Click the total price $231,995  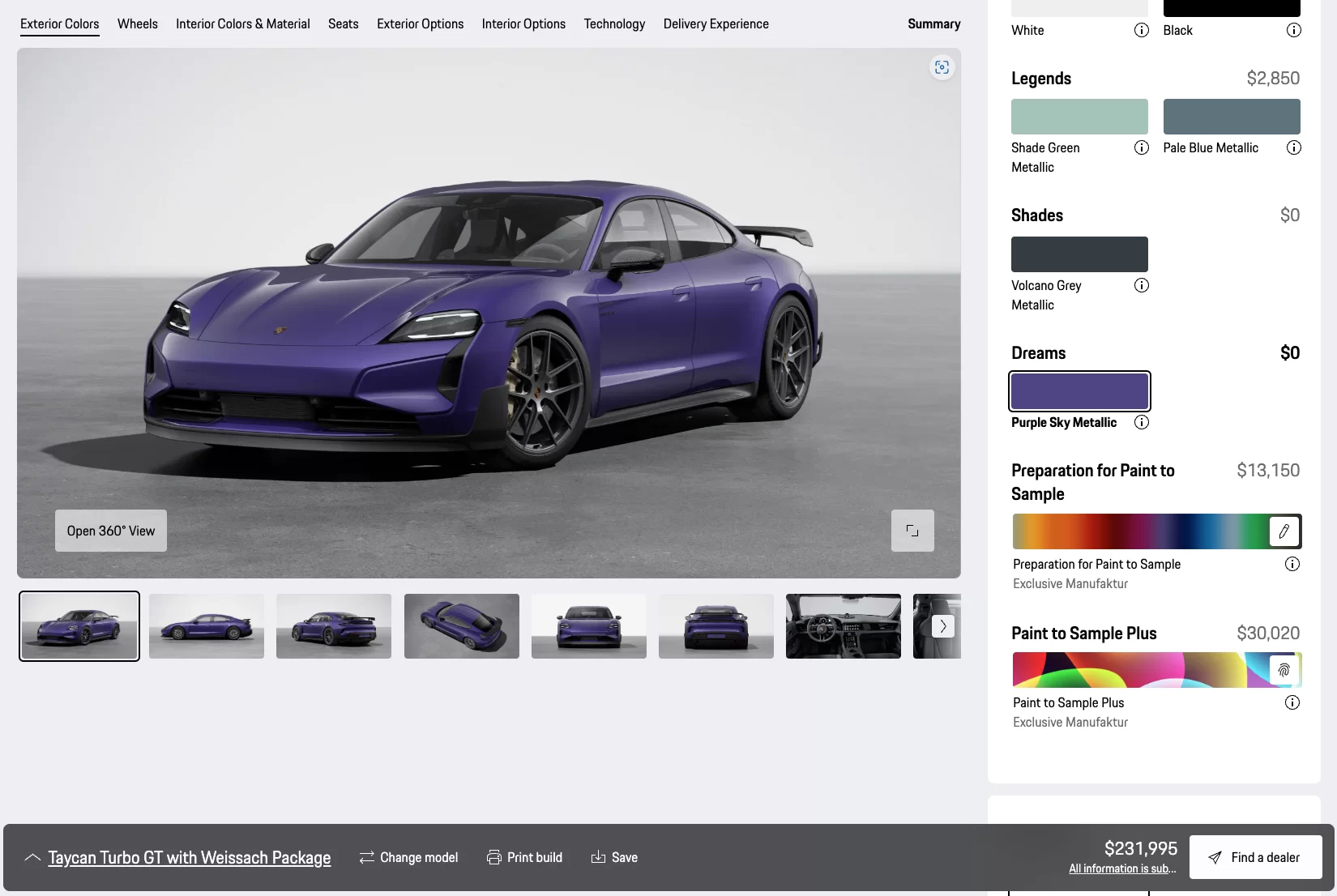[x=1141, y=848]
